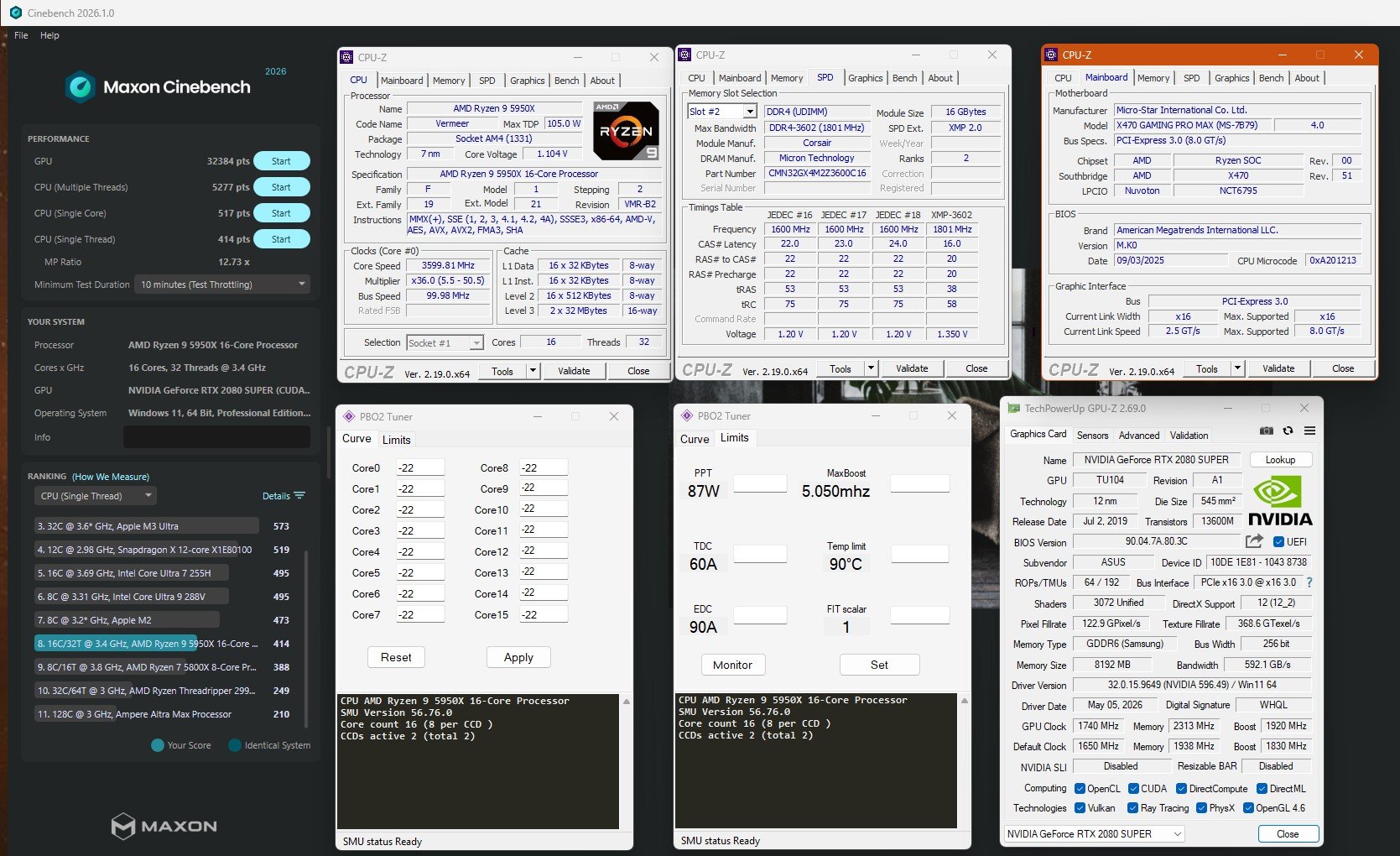Open the Help menu in Cinebench
The width and height of the screenshot is (1400, 856).
[x=49, y=35]
